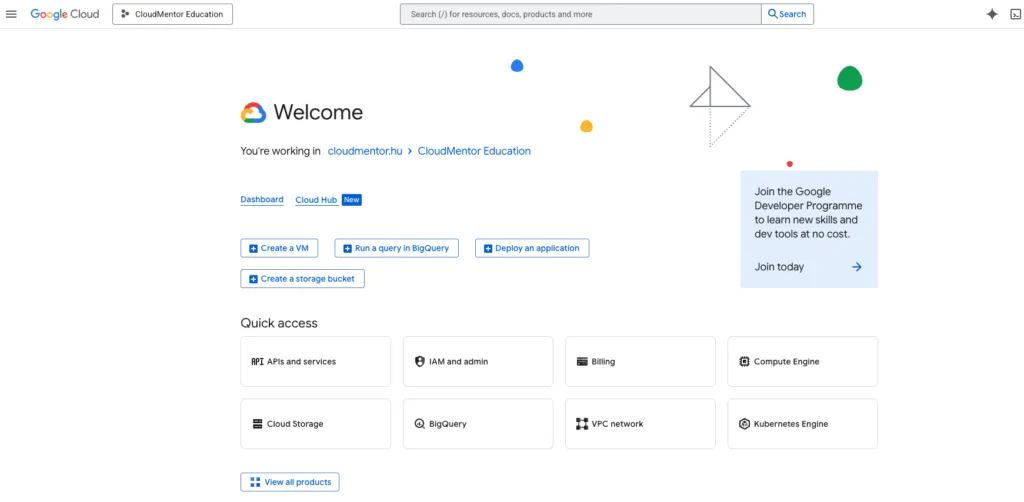The height and width of the screenshot is (502, 1024).
Task: Open Billing quick access card
Action: (x=639, y=361)
